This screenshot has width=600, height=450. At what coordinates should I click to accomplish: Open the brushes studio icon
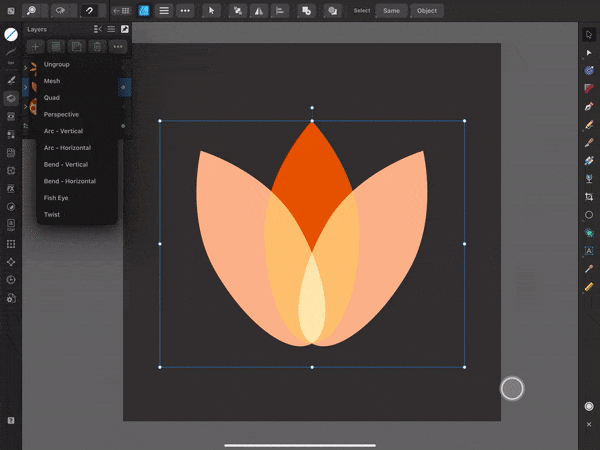pos(11,80)
